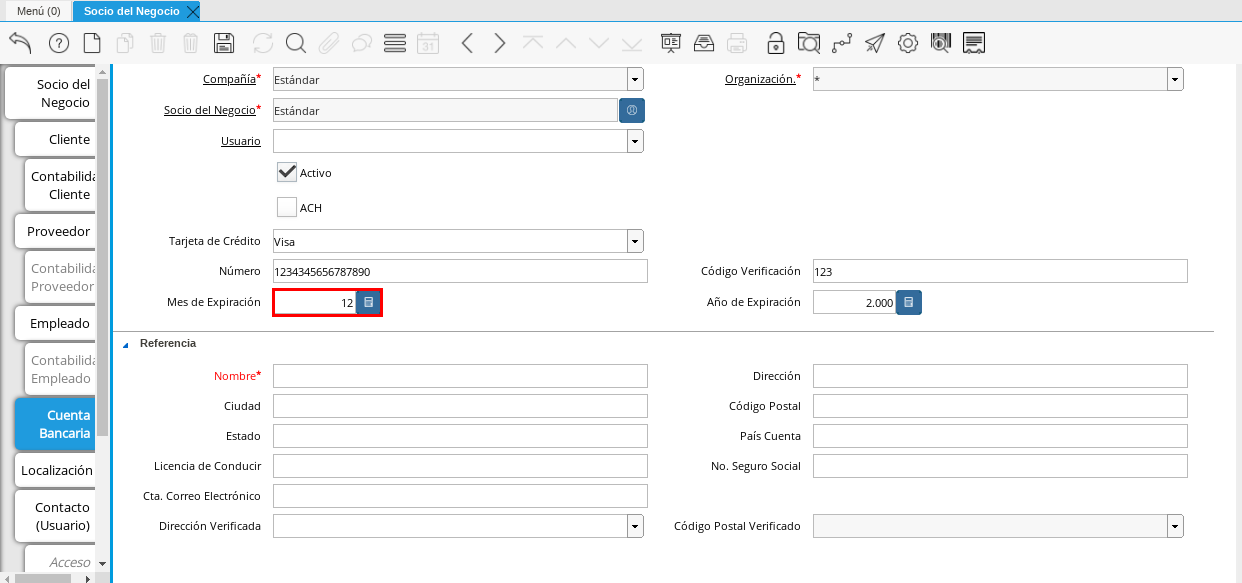Collapse the Referencia section
Viewport: 1242px width, 583px height.
tap(126, 344)
